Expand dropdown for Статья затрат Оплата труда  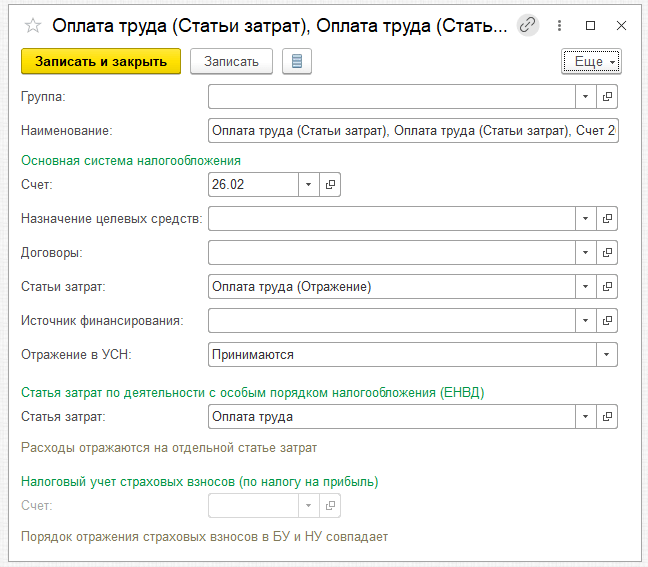click(586, 417)
